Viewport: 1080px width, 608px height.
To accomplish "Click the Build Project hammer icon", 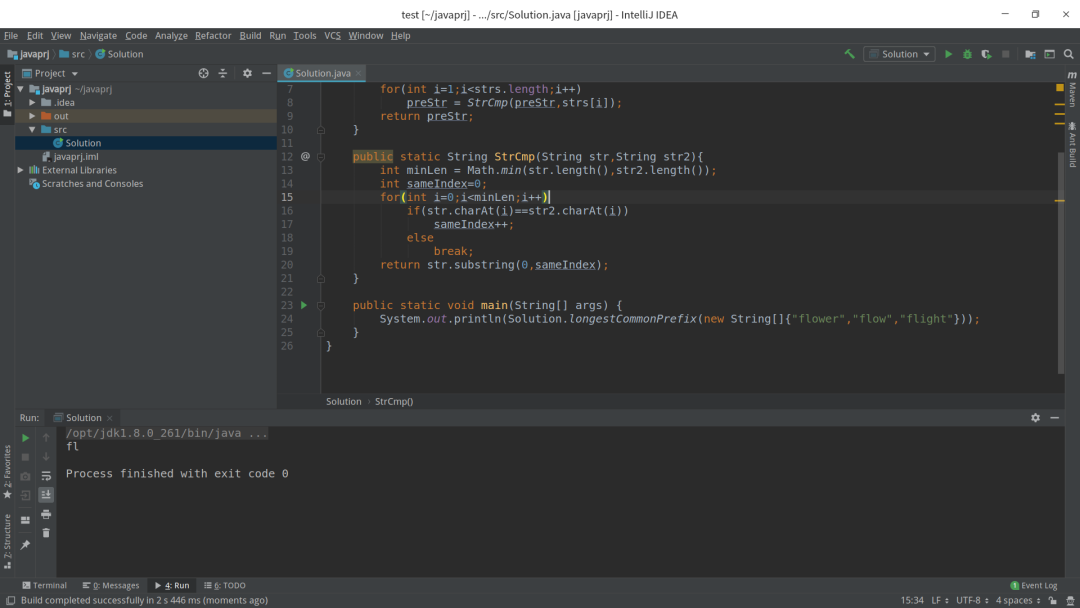I will point(849,54).
